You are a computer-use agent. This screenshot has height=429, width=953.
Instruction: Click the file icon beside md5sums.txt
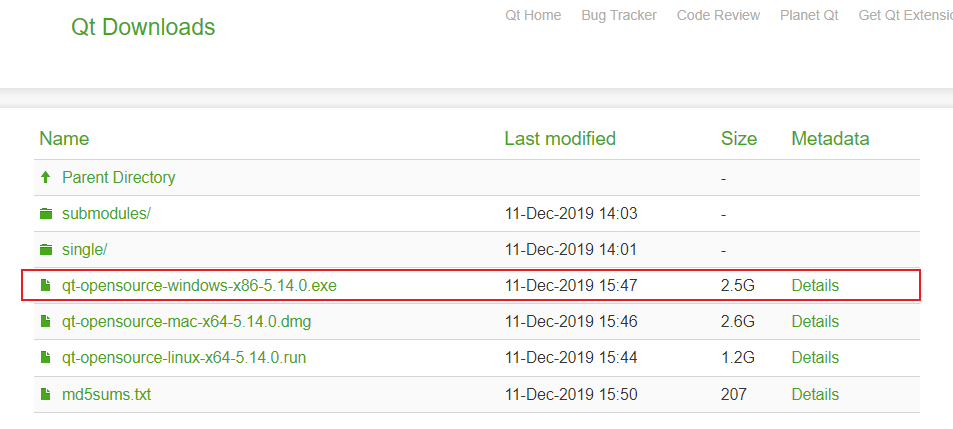(x=46, y=394)
